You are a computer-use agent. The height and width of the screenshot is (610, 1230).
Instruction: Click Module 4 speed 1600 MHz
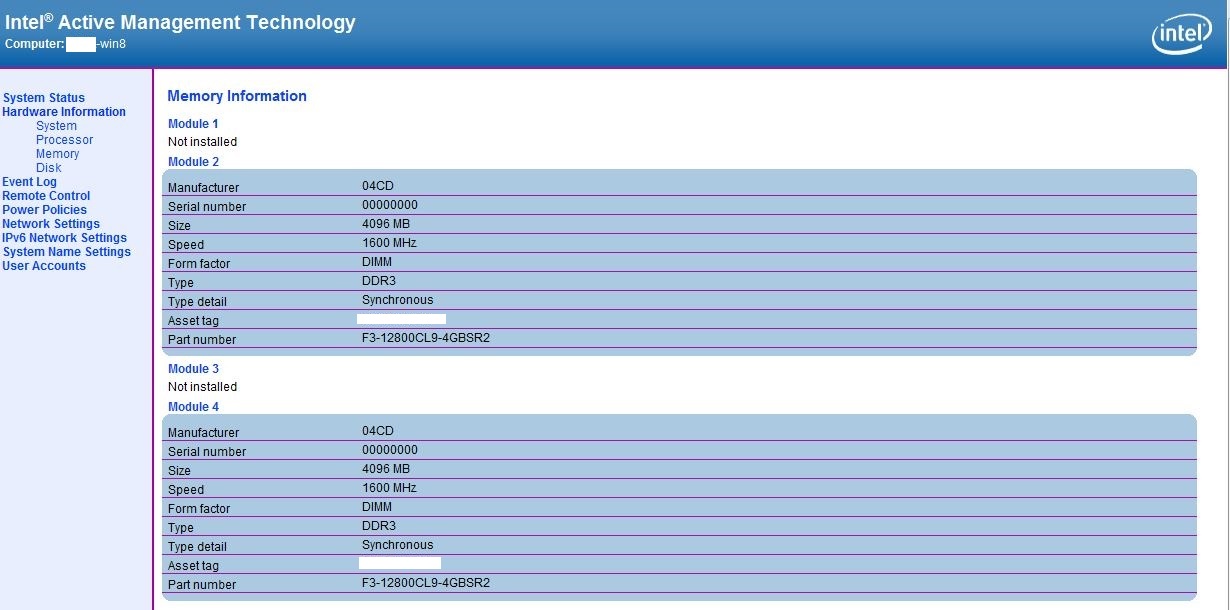[389, 488]
